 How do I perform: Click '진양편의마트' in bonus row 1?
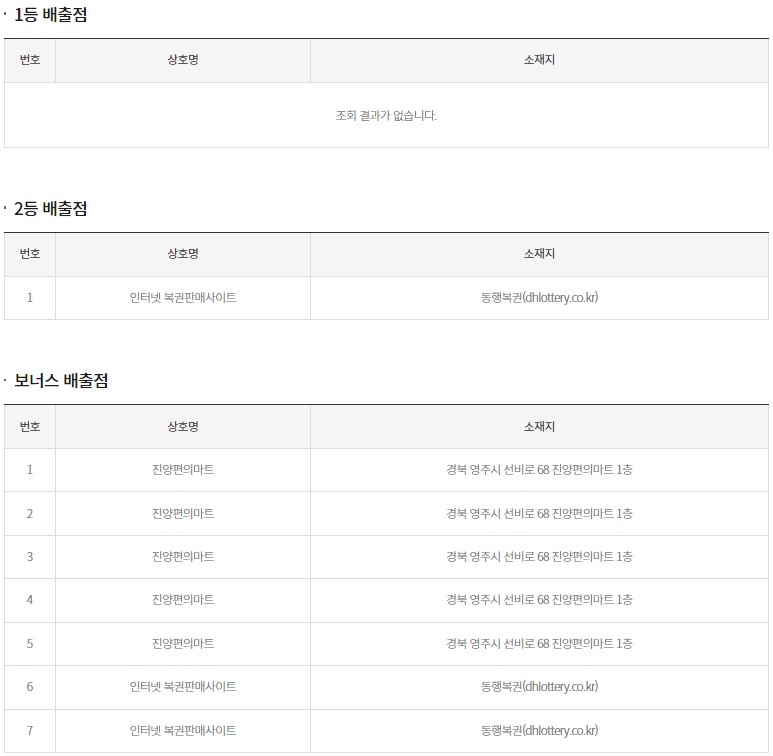(183, 470)
